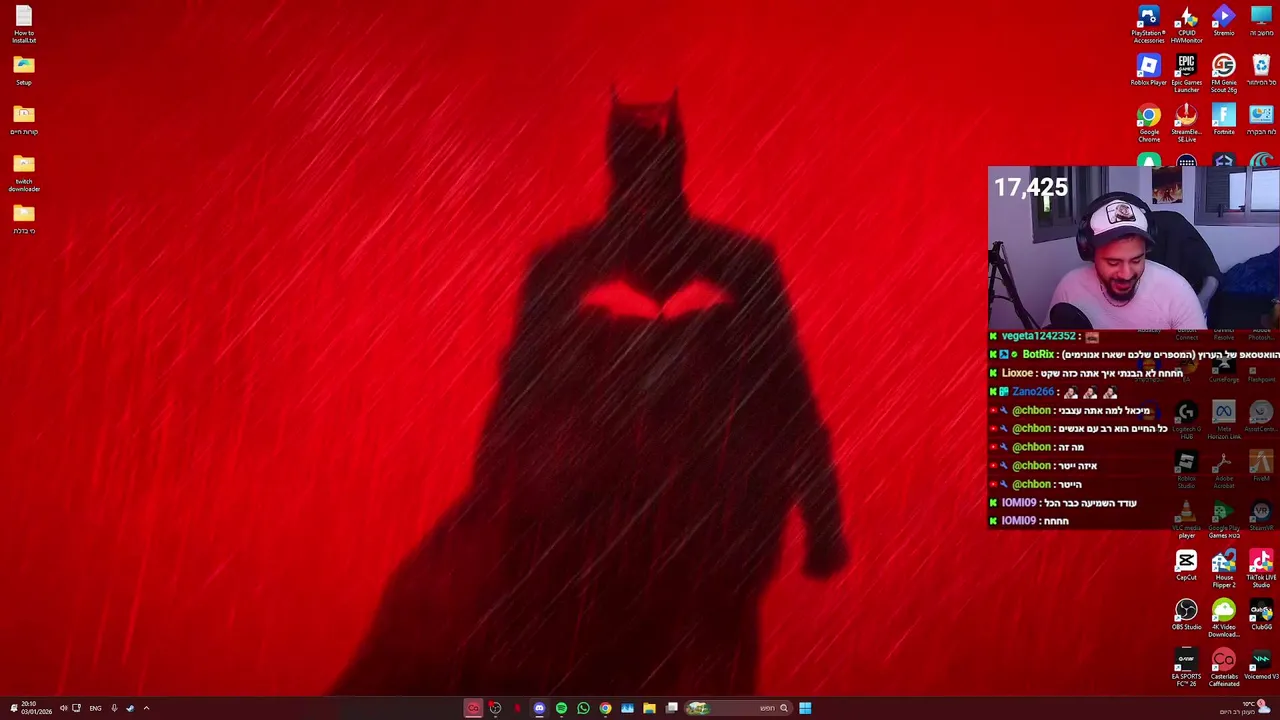1280x720 pixels.
Task: Open File Explorer from the taskbar
Action: tap(649, 708)
